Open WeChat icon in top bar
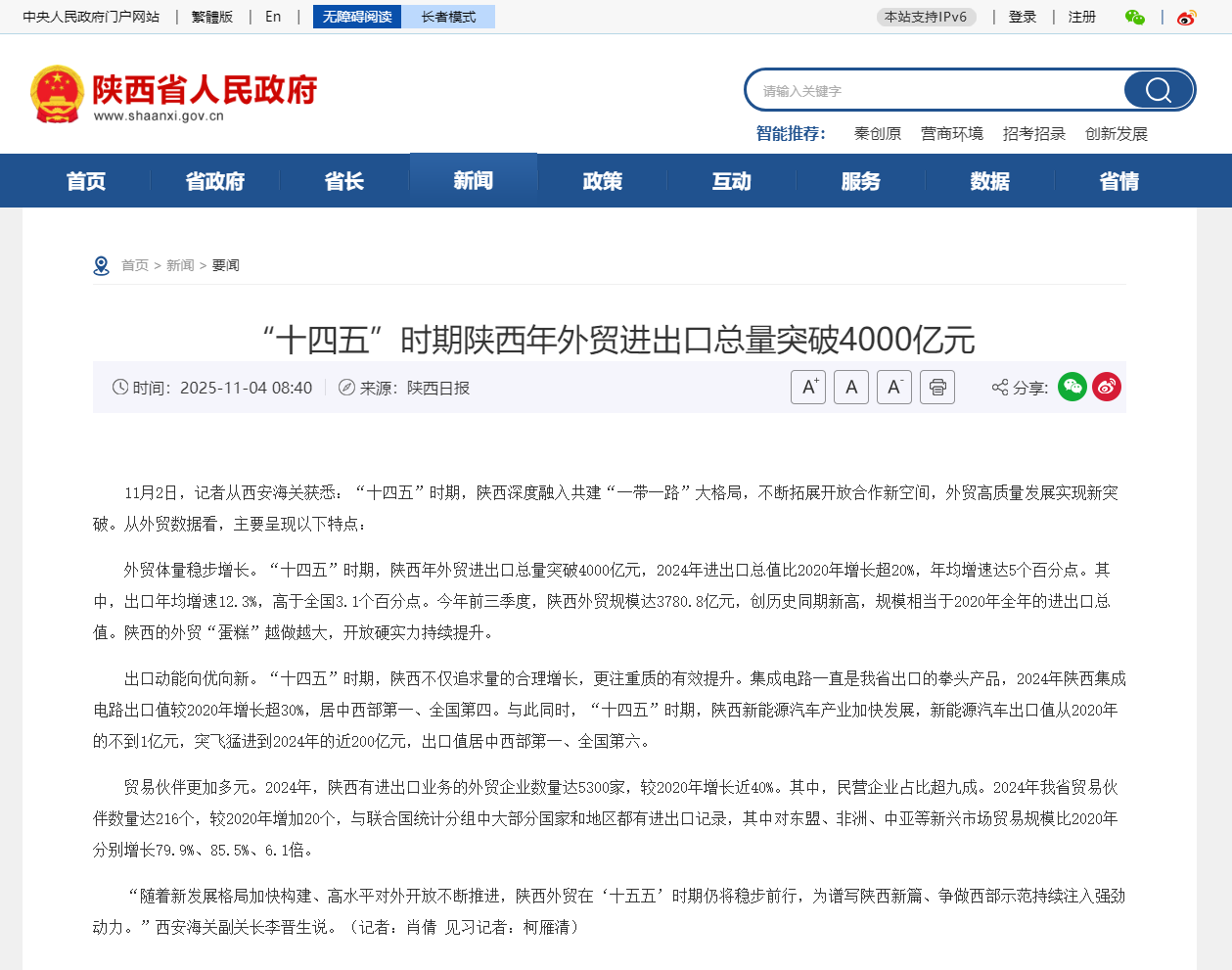Viewport: 1232px width, 970px height. click(1135, 17)
